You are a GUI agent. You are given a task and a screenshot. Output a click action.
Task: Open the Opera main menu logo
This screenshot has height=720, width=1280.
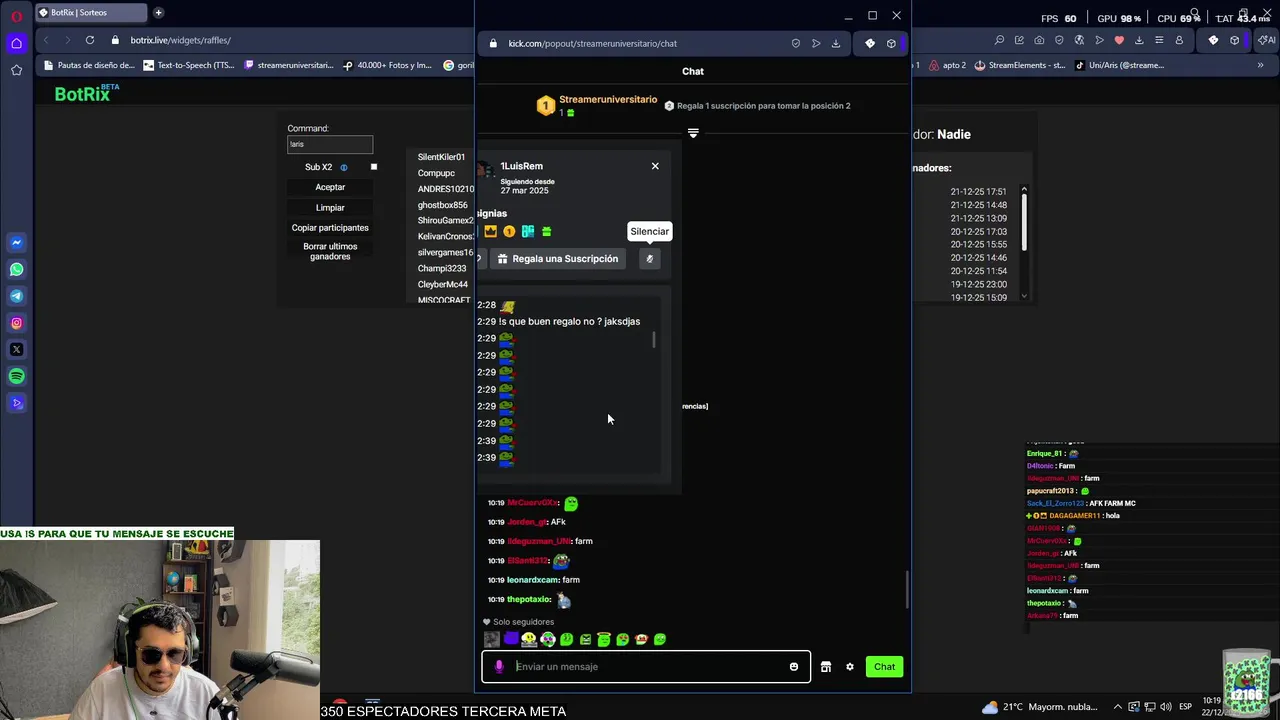(x=16, y=15)
